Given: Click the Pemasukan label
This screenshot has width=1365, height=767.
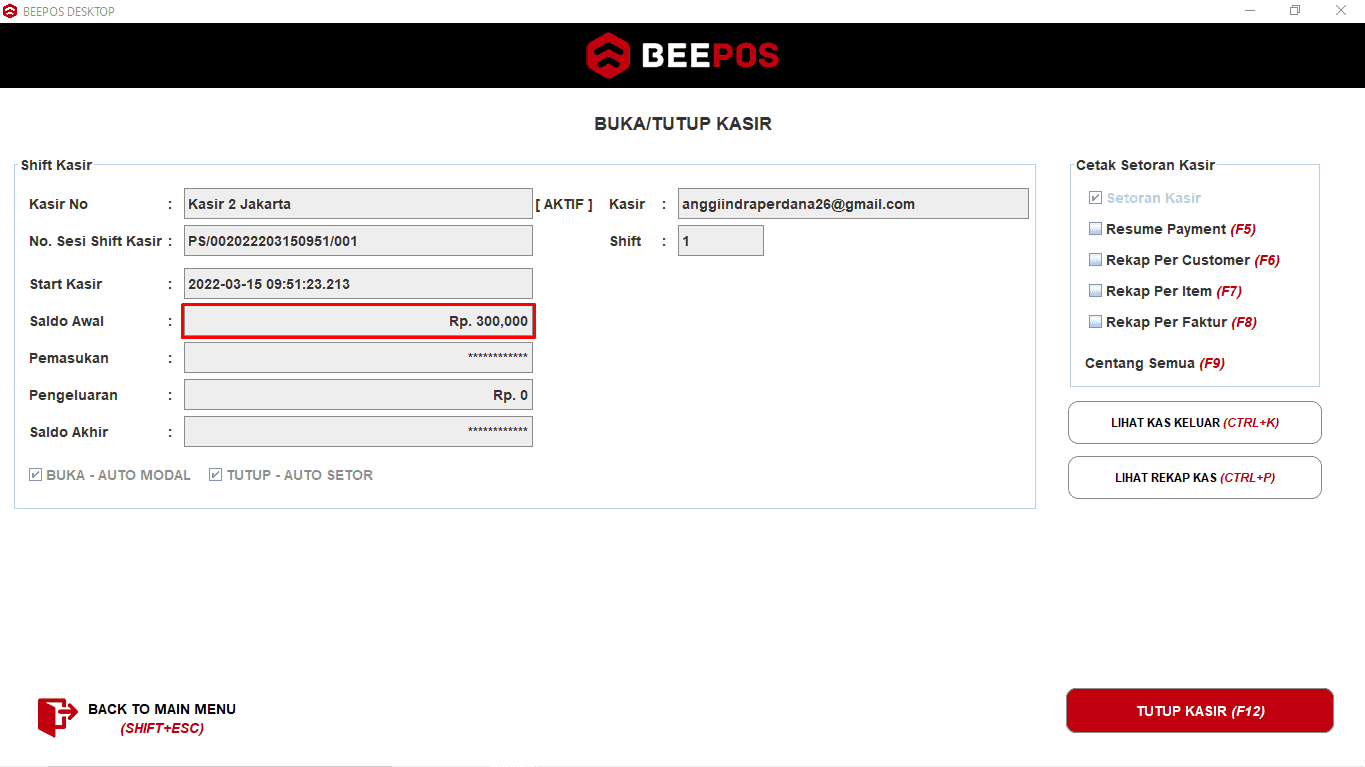Looking at the screenshot, I should [69, 358].
